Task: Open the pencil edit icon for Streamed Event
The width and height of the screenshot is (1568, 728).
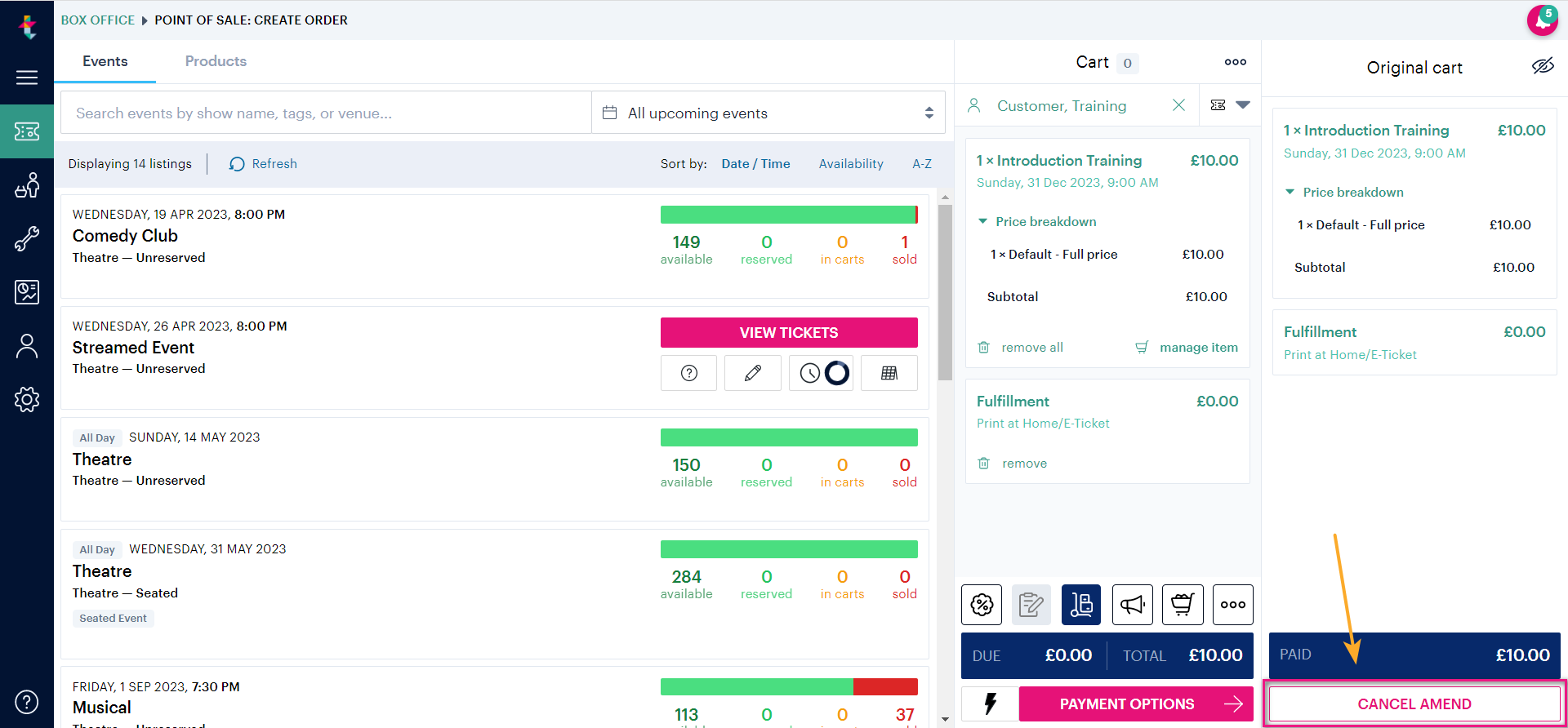Action: point(753,373)
